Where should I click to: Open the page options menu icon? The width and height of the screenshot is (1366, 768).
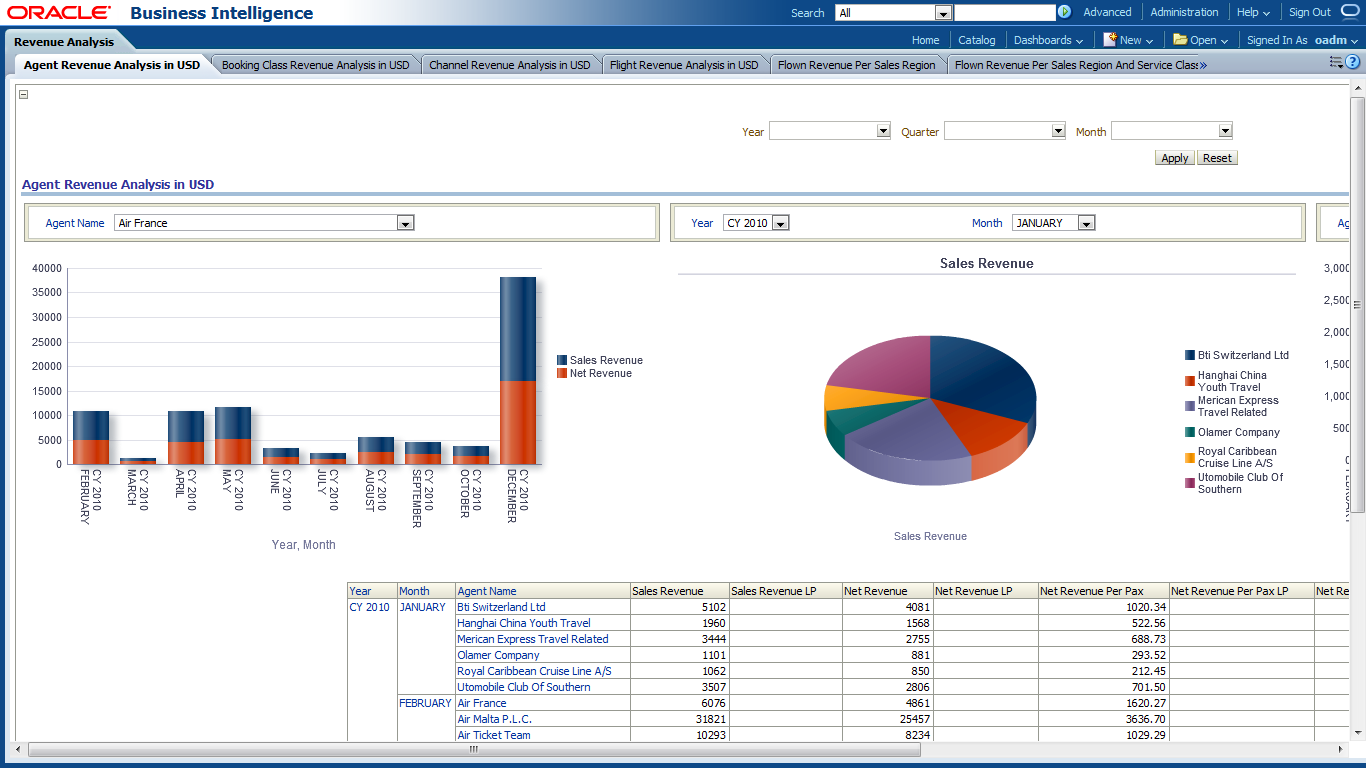[1336, 62]
